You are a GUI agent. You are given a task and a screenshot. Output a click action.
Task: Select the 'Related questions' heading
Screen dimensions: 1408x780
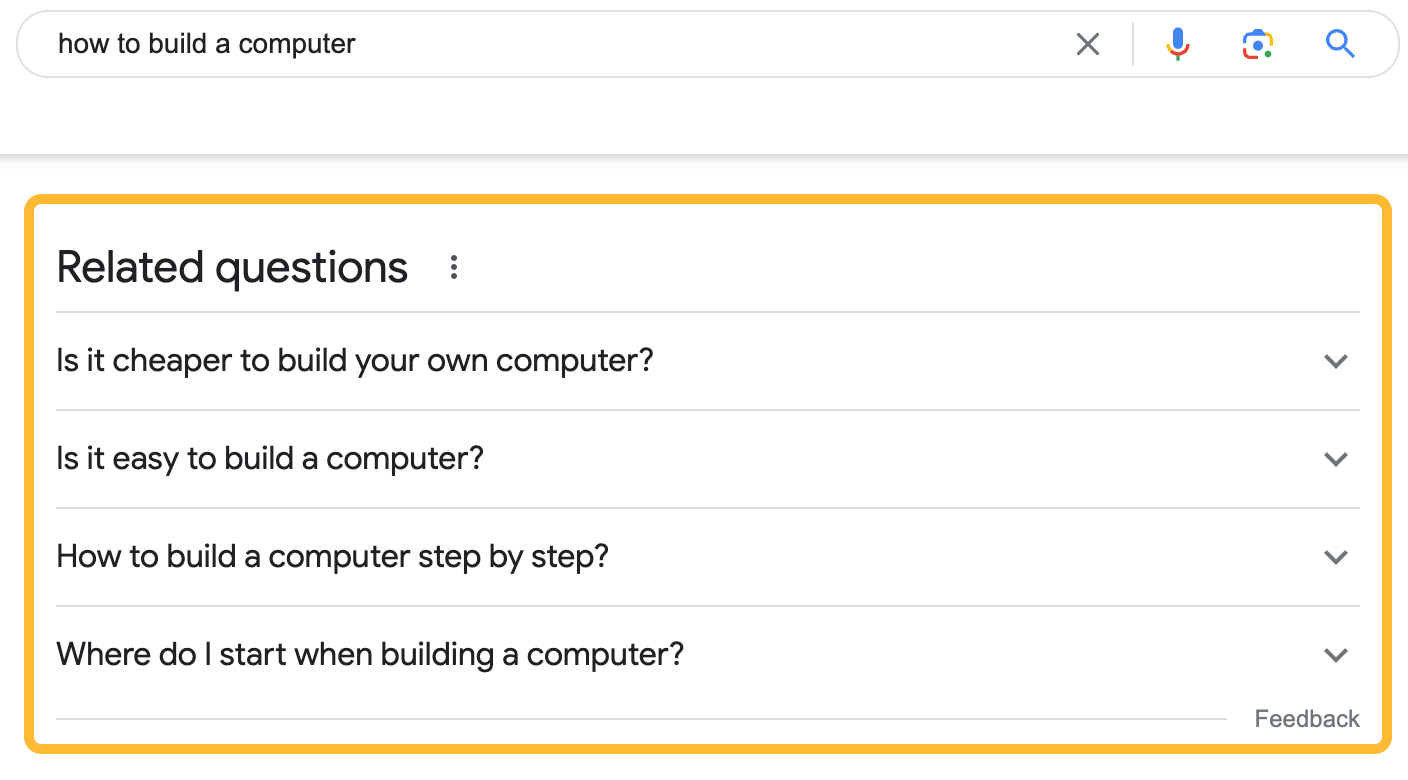(232, 267)
